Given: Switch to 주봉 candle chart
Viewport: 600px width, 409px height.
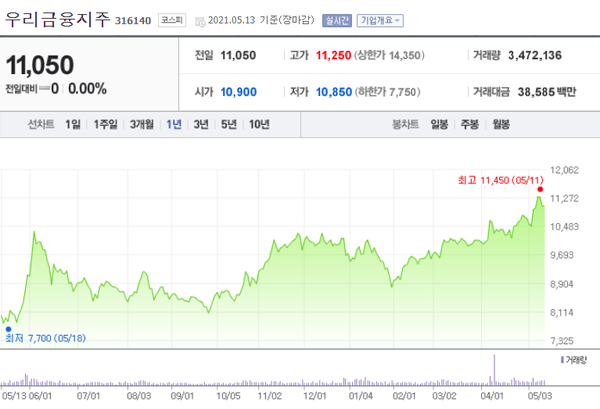Looking at the screenshot, I should 470,124.
